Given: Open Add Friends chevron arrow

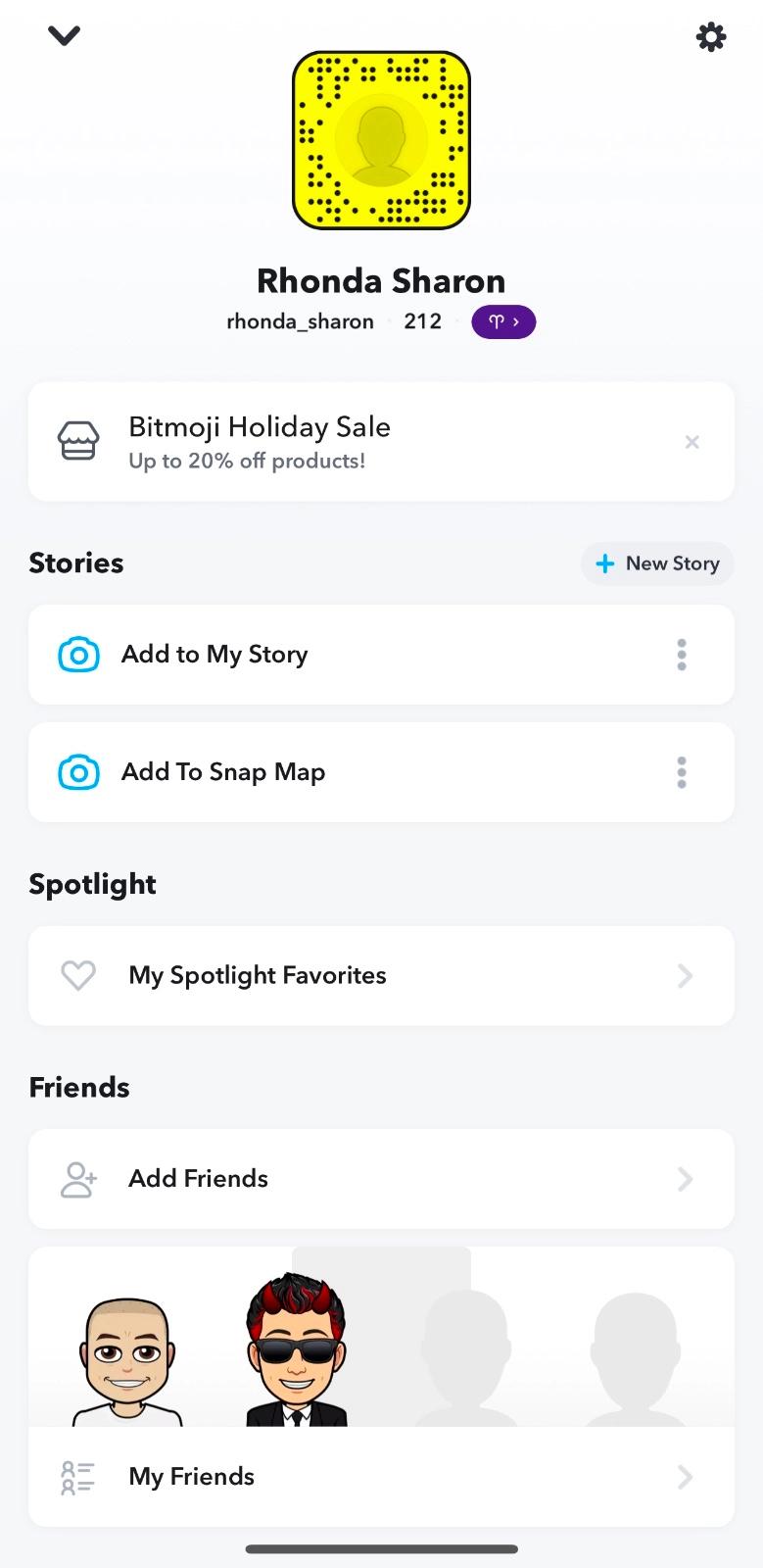Looking at the screenshot, I should [685, 1179].
